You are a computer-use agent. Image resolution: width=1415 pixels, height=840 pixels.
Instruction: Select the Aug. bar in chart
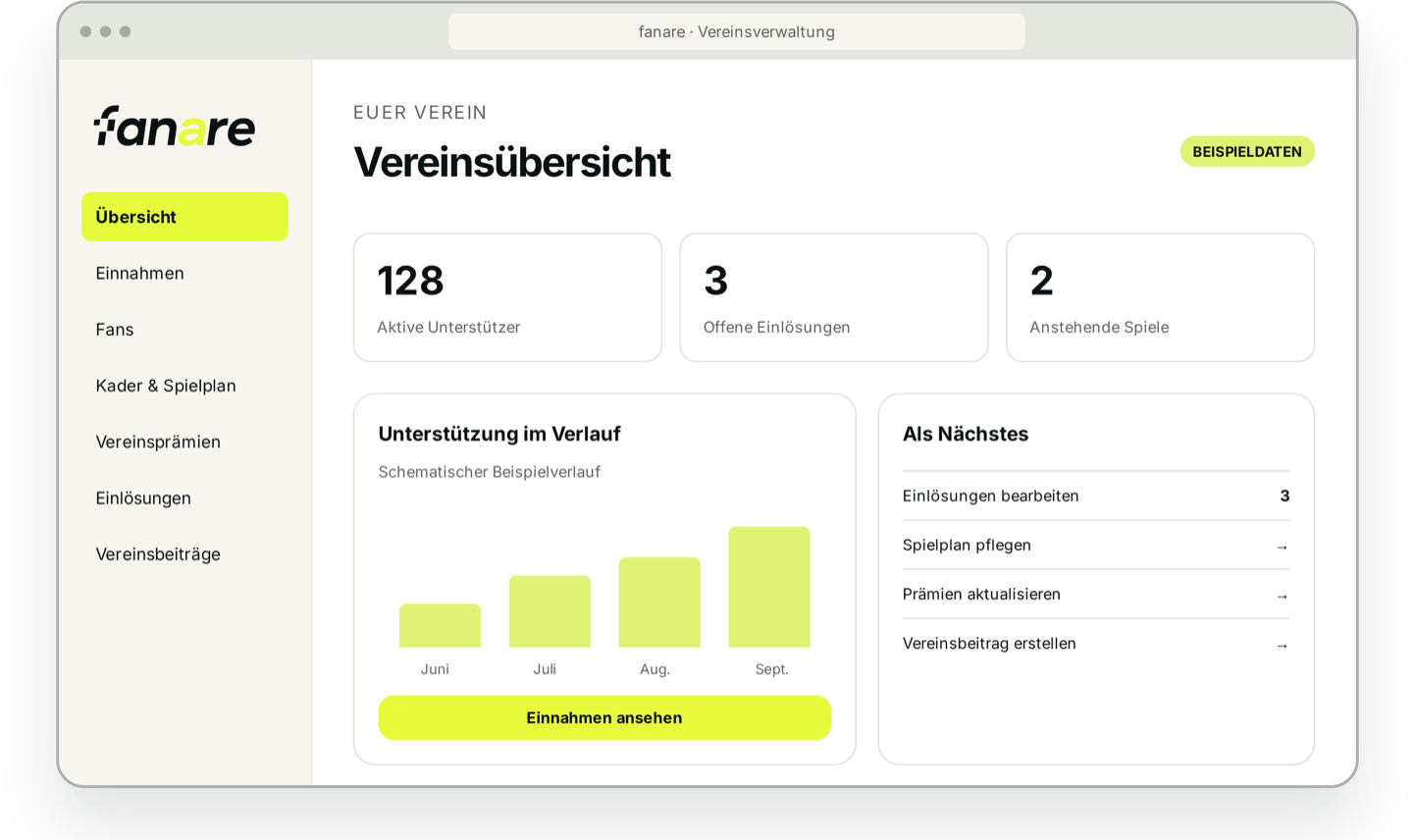pyautogui.click(x=659, y=603)
